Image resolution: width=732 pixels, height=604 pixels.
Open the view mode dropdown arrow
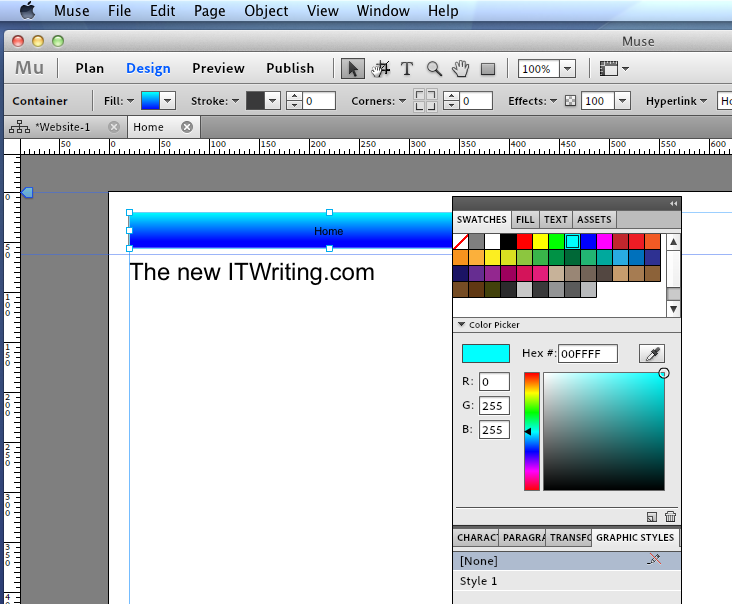(625, 69)
